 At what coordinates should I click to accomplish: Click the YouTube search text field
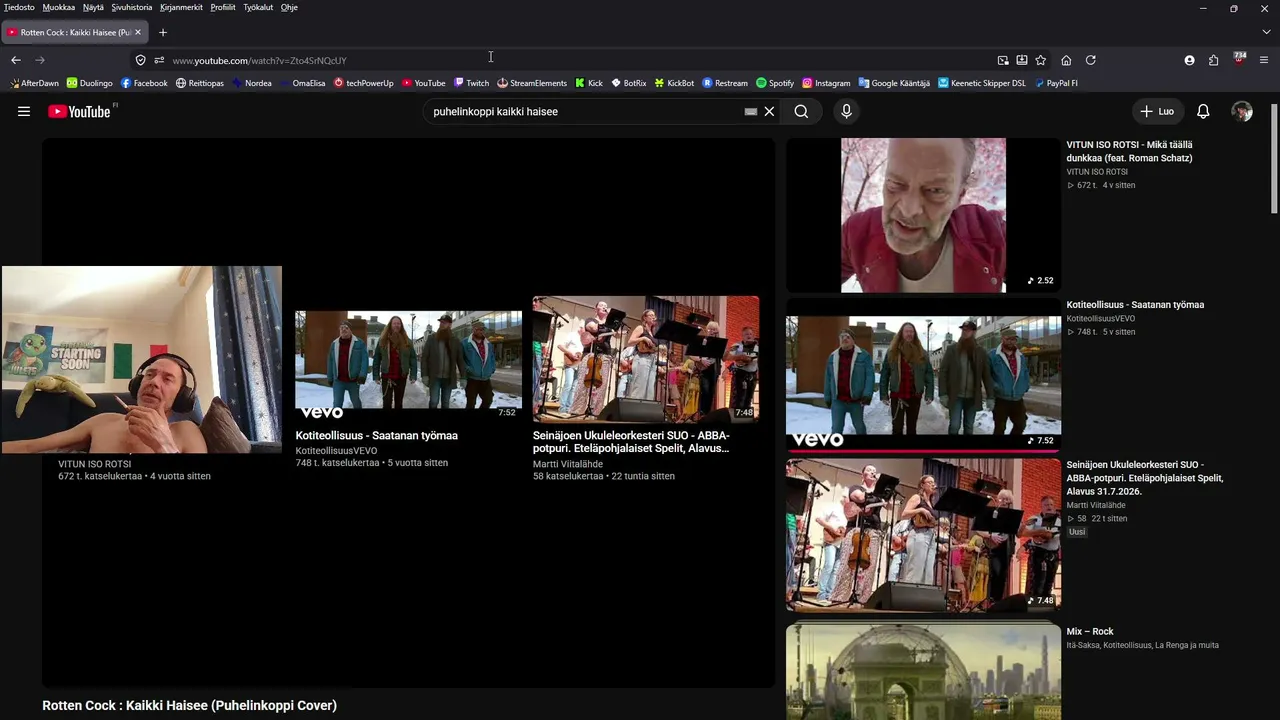pos(585,112)
